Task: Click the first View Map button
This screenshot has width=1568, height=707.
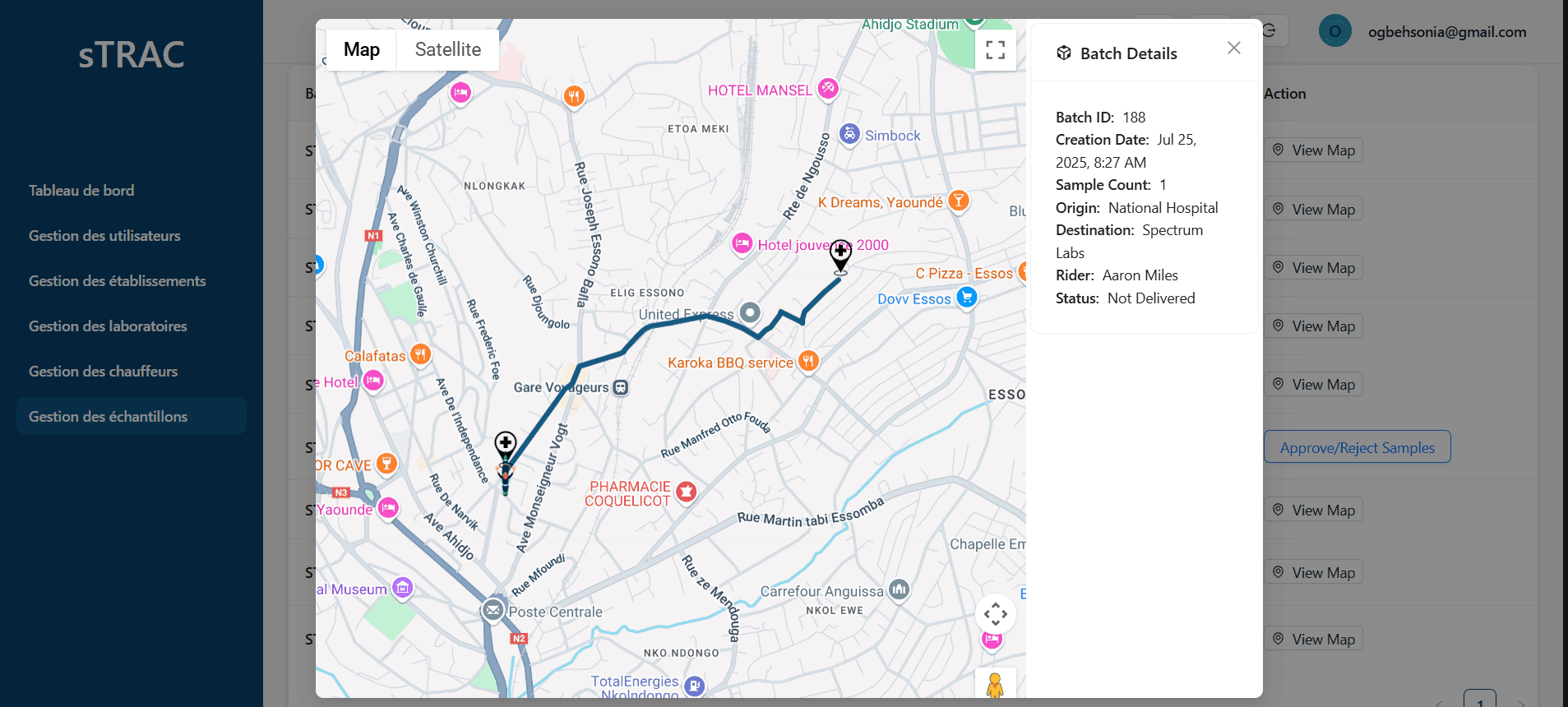Action: [x=1313, y=150]
